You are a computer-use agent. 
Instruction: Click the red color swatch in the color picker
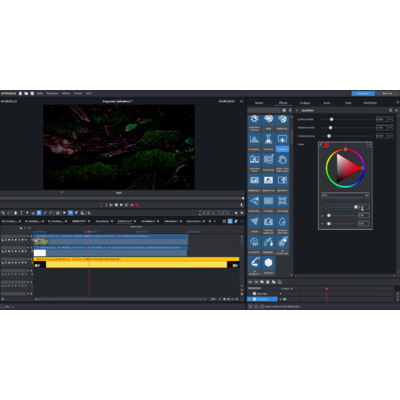click(x=326, y=144)
